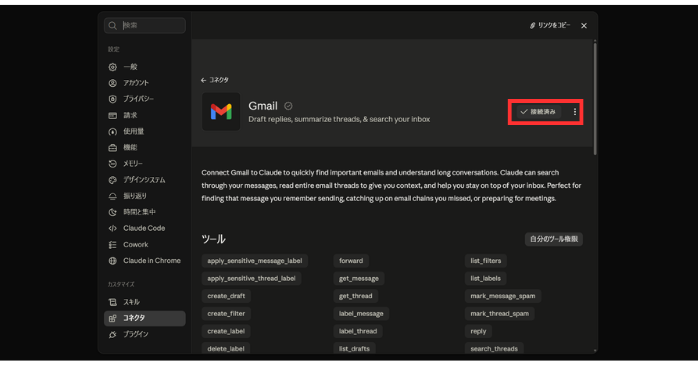698x365 pixels.
Task: Click the 接続済み connected button
Action: click(538, 112)
